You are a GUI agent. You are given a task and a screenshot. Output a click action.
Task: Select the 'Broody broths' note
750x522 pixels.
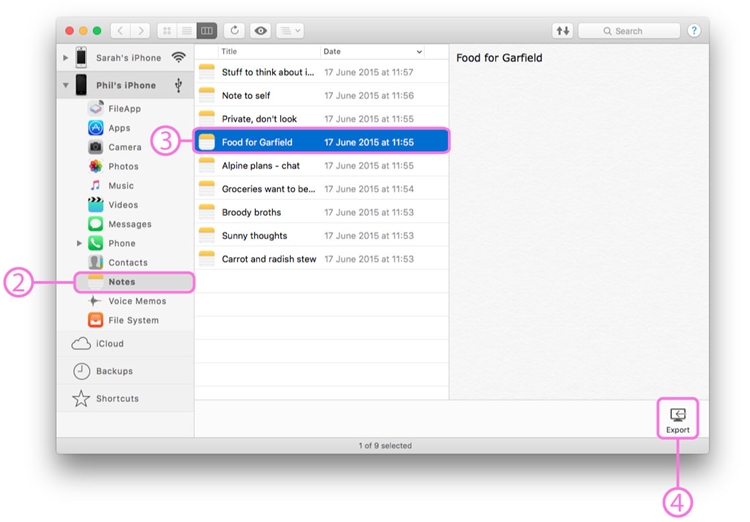point(321,212)
